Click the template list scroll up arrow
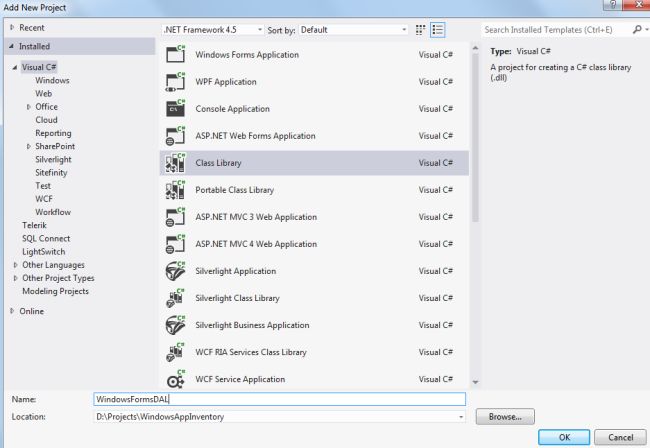650x448 pixels. (x=475, y=48)
